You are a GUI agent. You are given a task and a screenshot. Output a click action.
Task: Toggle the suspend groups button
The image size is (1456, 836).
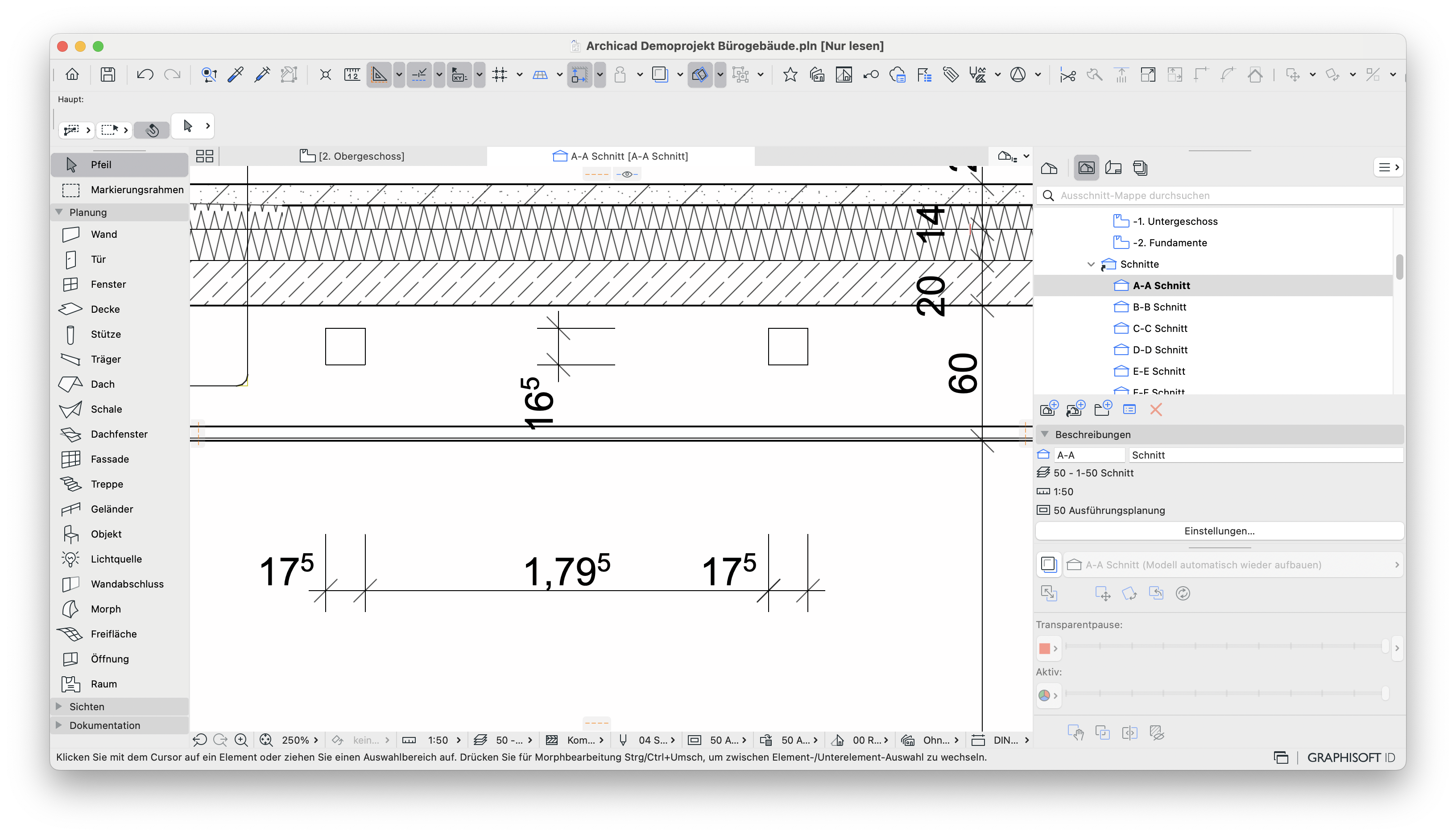click(740, 74)
